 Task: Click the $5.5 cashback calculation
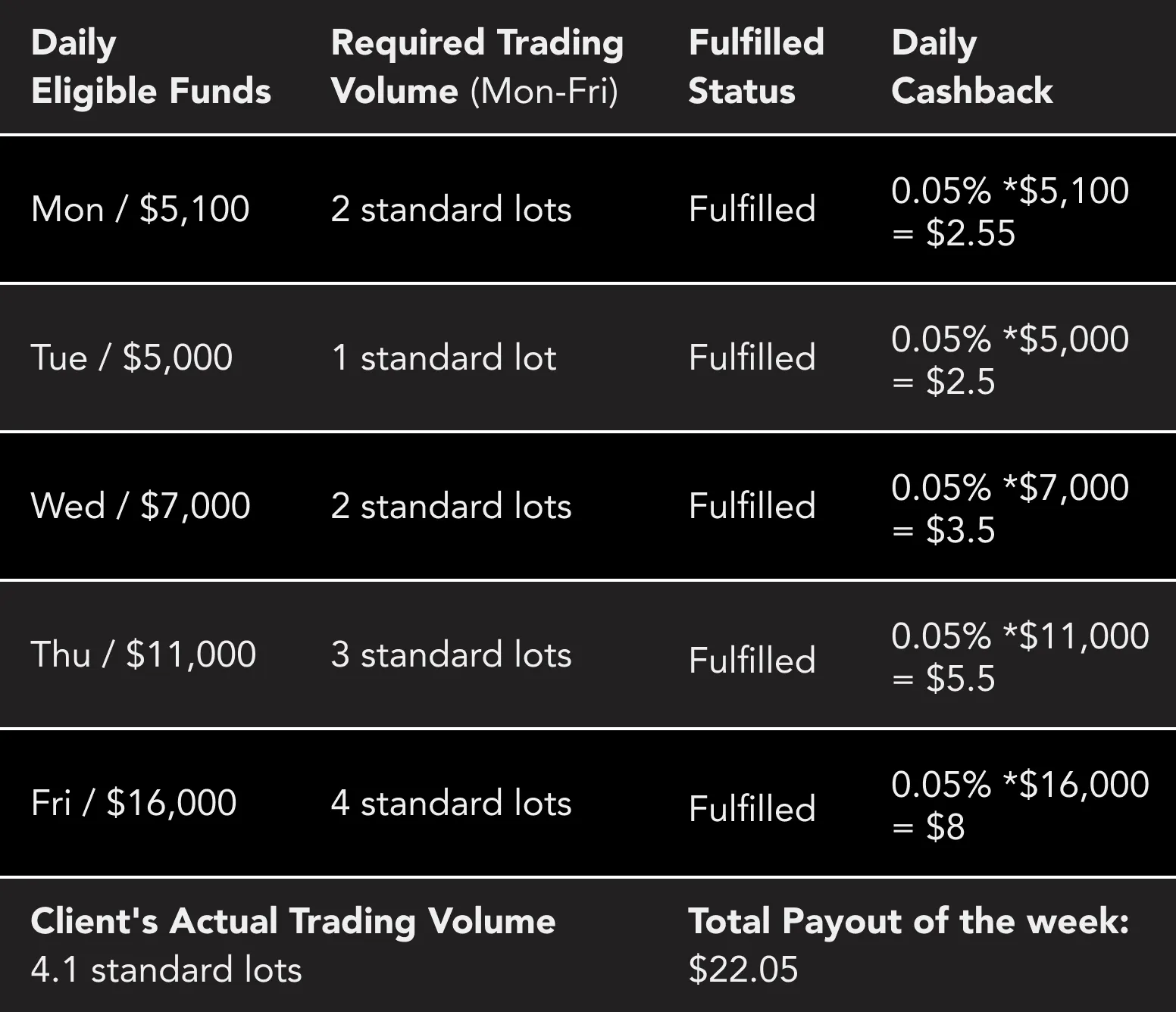click(1019, 657)
